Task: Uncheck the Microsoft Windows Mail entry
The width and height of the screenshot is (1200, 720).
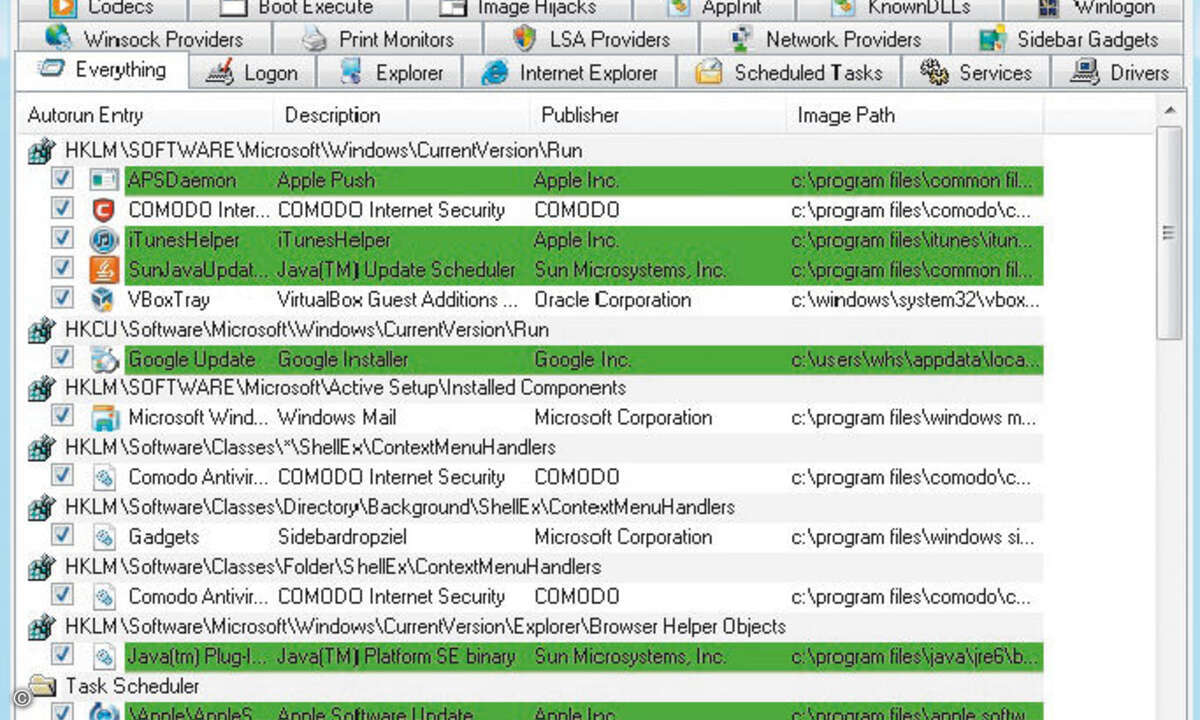Action: pos(63,416)
